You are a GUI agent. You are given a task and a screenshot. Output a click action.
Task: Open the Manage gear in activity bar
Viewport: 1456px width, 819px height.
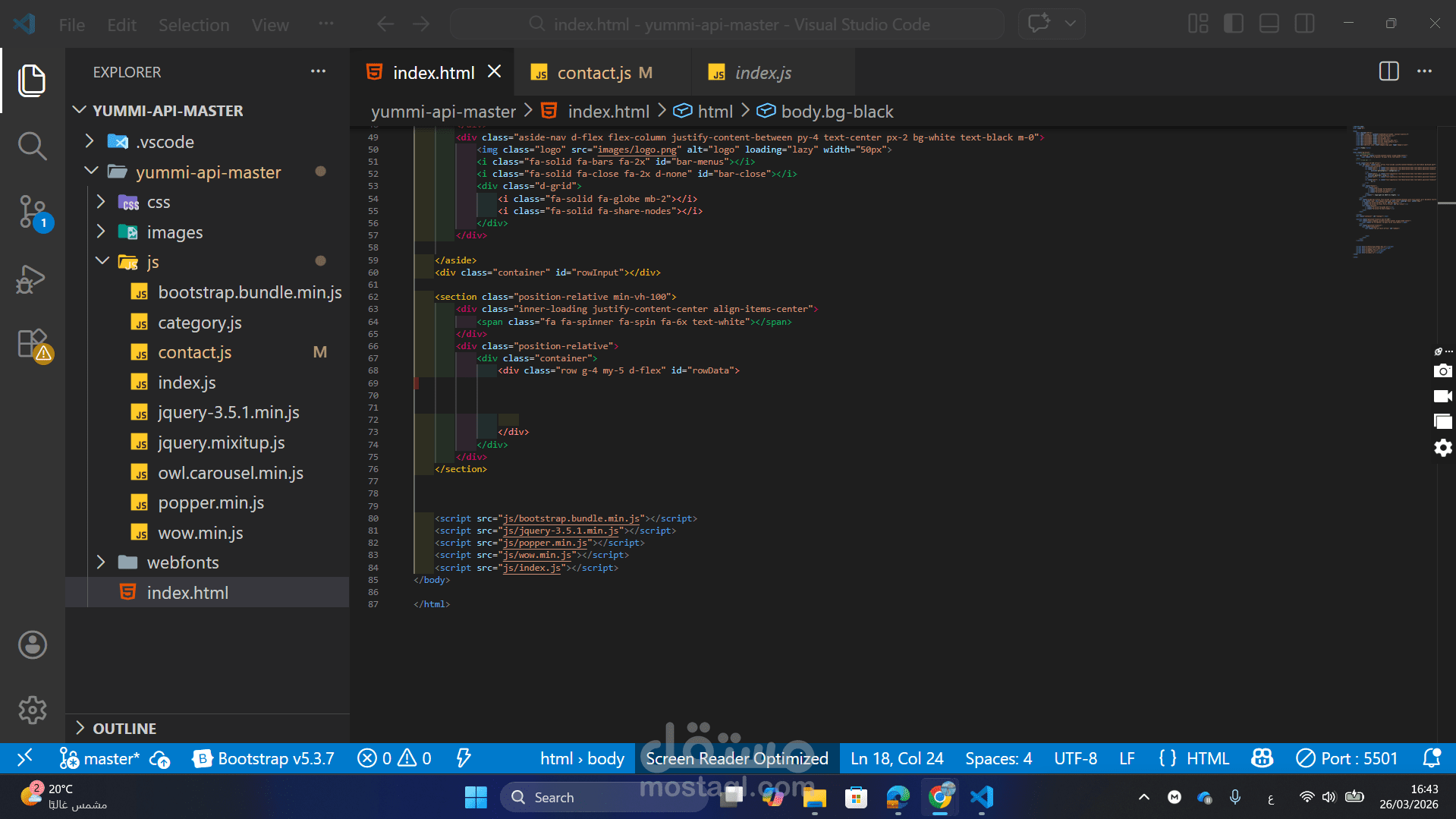(32, 710)
